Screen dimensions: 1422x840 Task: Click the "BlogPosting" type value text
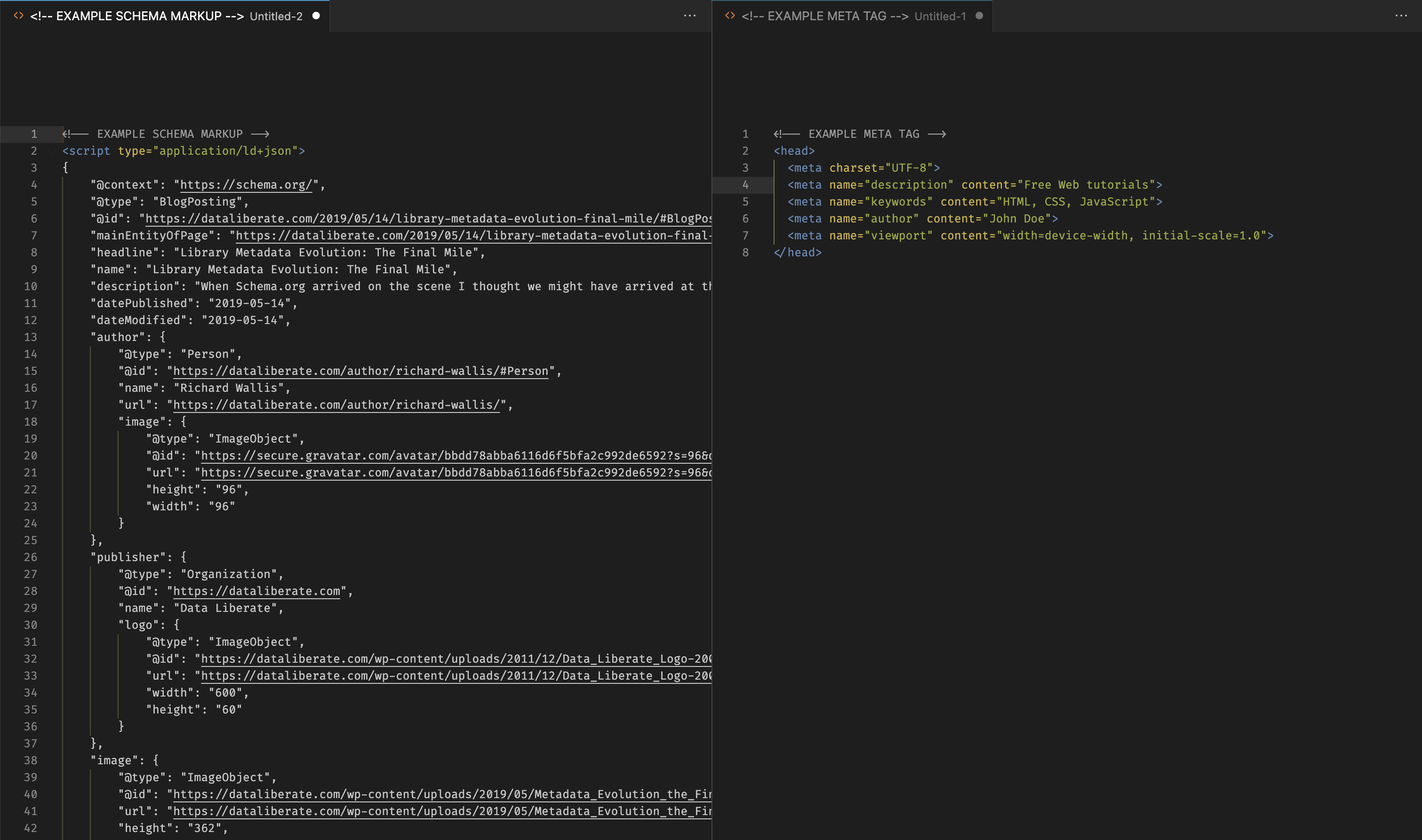tap(198, 202)
